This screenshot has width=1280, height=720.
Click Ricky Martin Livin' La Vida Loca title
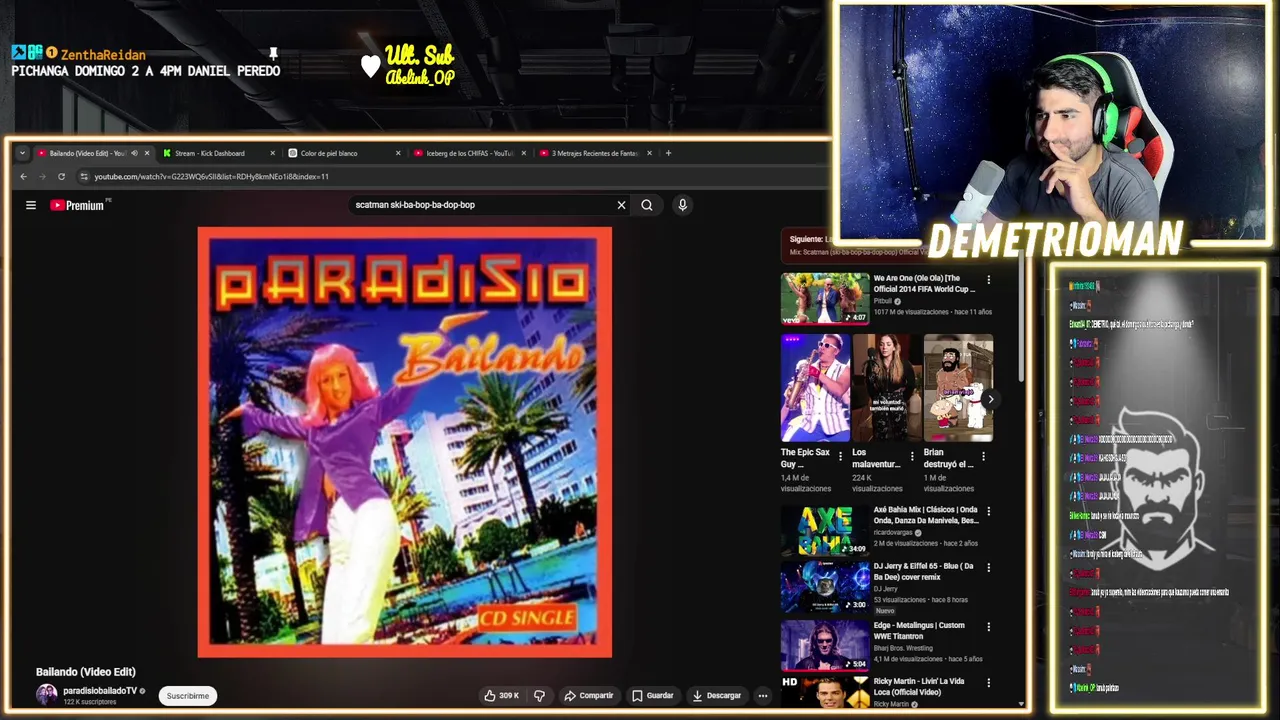[919, 686]
